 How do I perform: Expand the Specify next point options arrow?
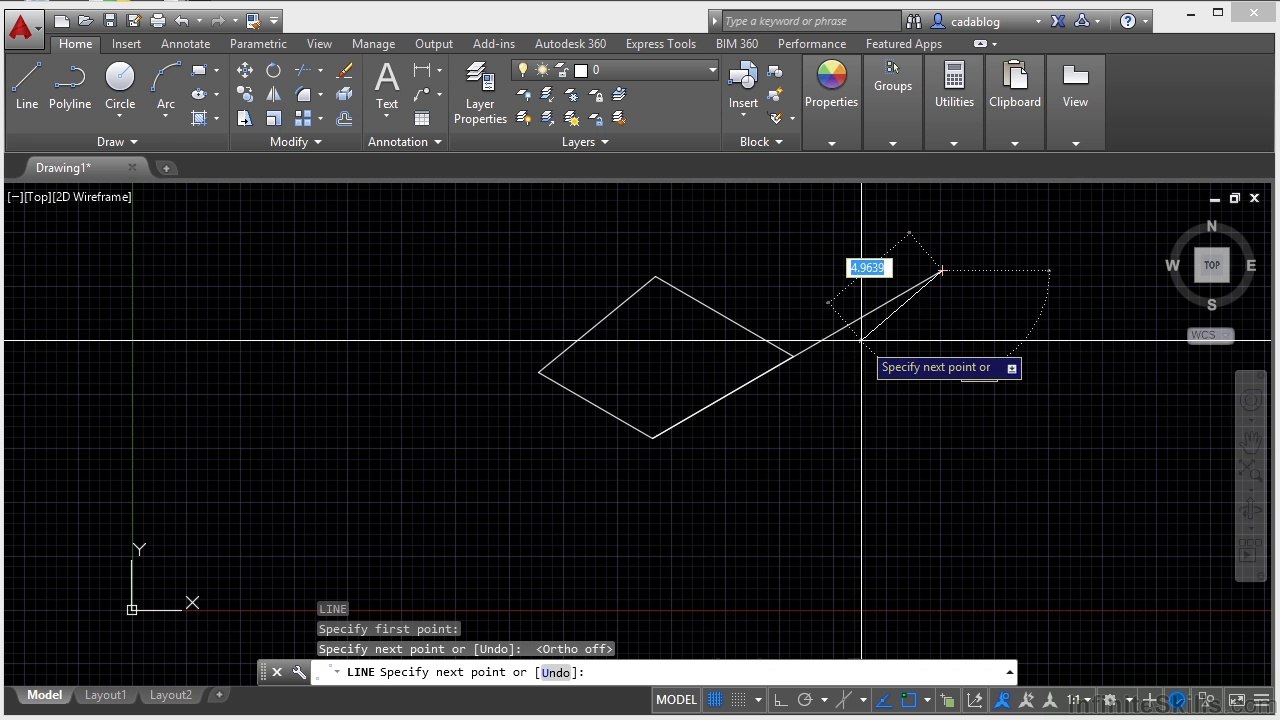[1012, 369]
